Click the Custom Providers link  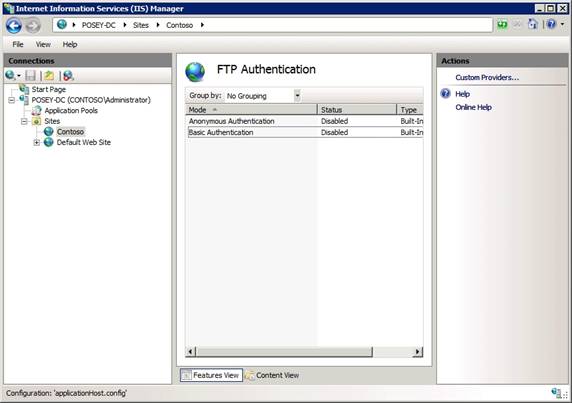click(487, 77)
